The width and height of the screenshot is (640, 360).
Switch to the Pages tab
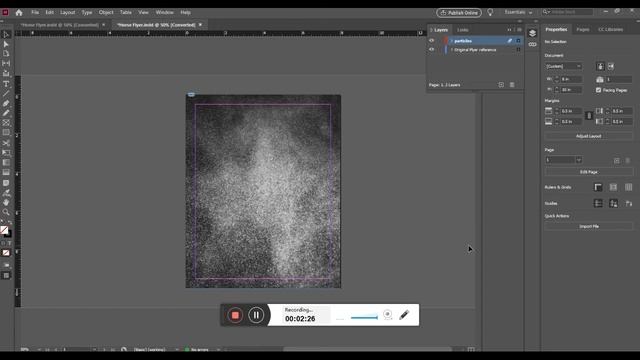583,29
